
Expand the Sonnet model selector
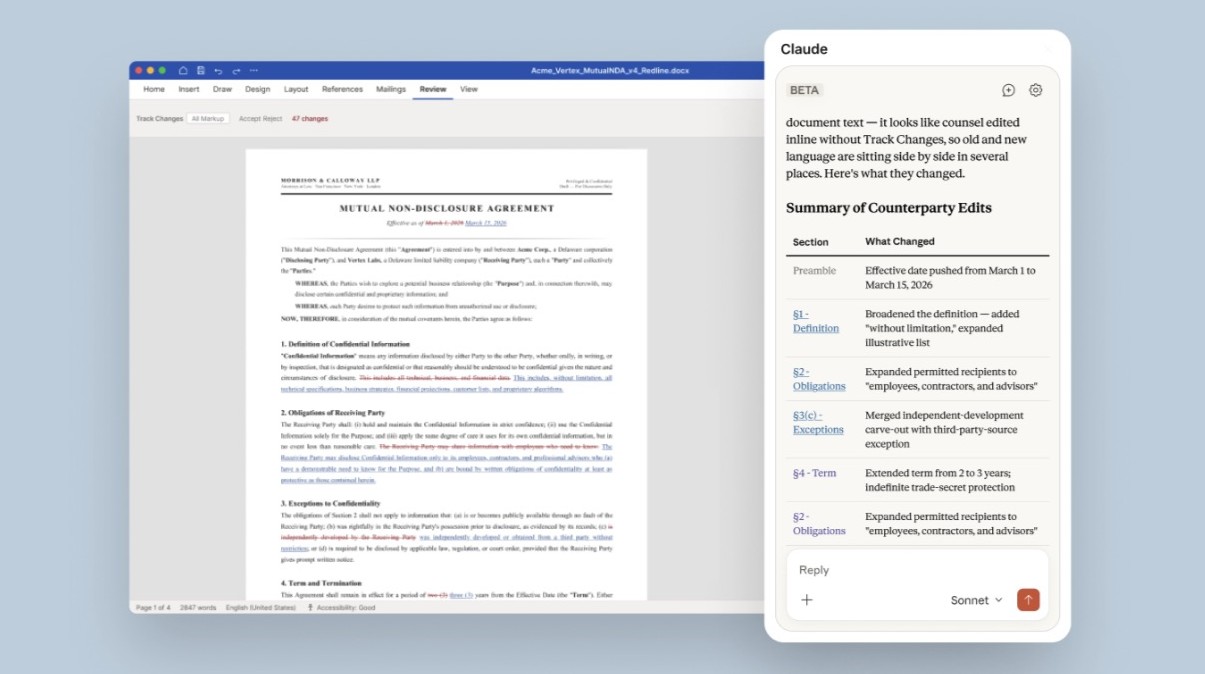click(976, 600)
